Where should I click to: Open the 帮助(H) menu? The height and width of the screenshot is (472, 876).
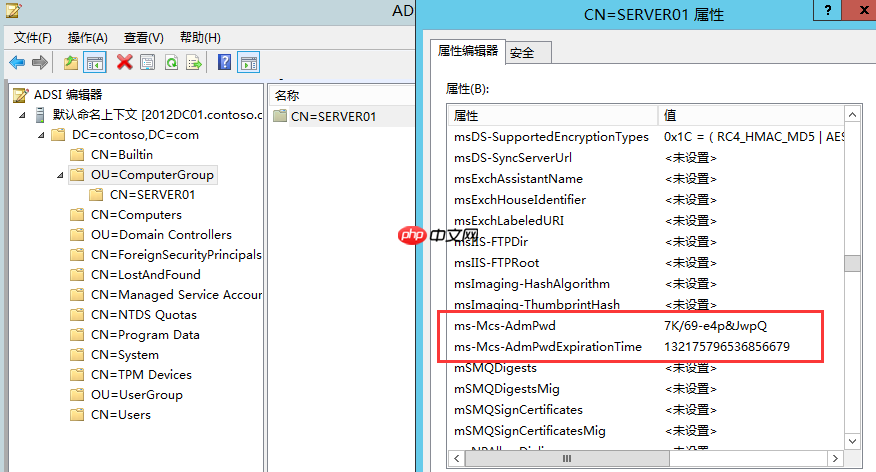click(x=200, y=37)
